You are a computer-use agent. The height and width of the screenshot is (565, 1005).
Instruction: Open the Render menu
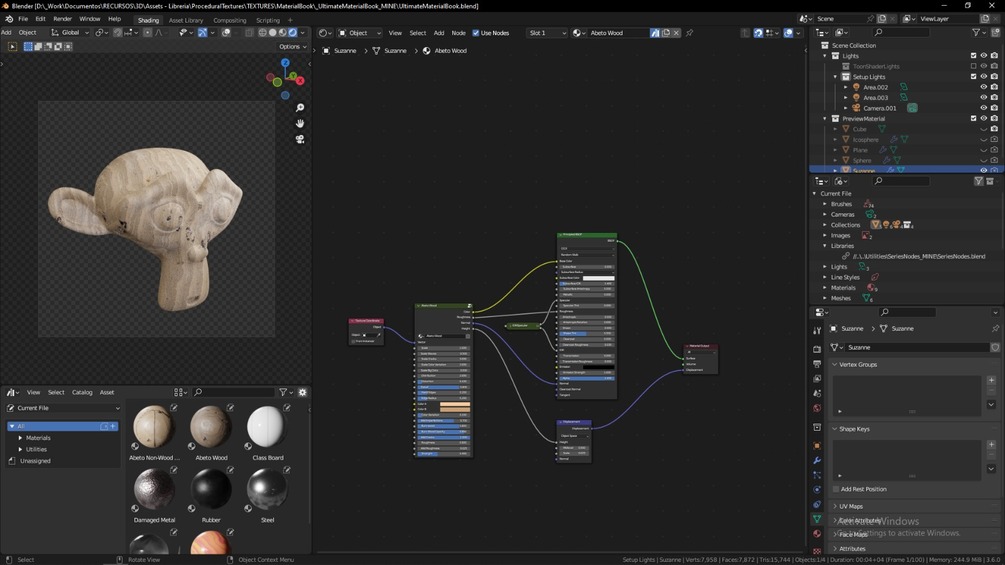[x=62, y=19]
